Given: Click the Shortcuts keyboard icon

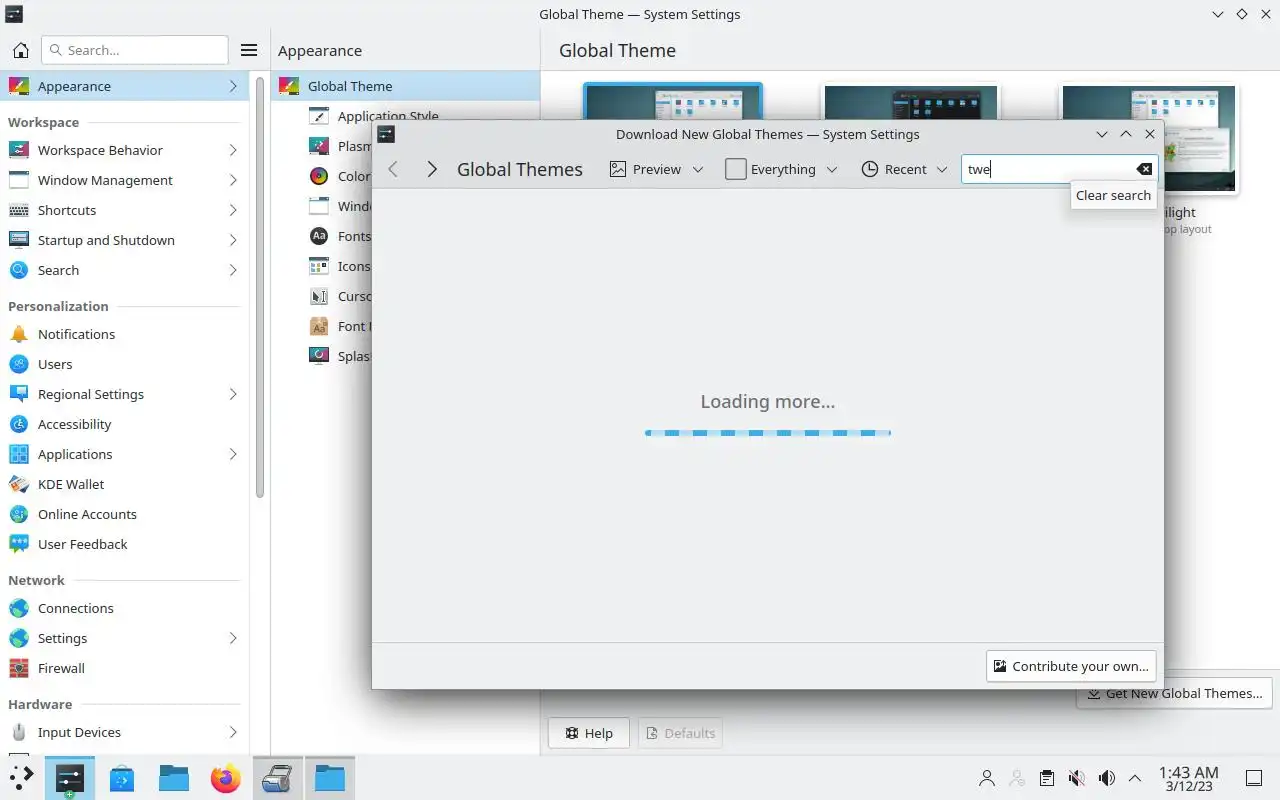Looking at the screenshot, I should click(x=19, y=210).
